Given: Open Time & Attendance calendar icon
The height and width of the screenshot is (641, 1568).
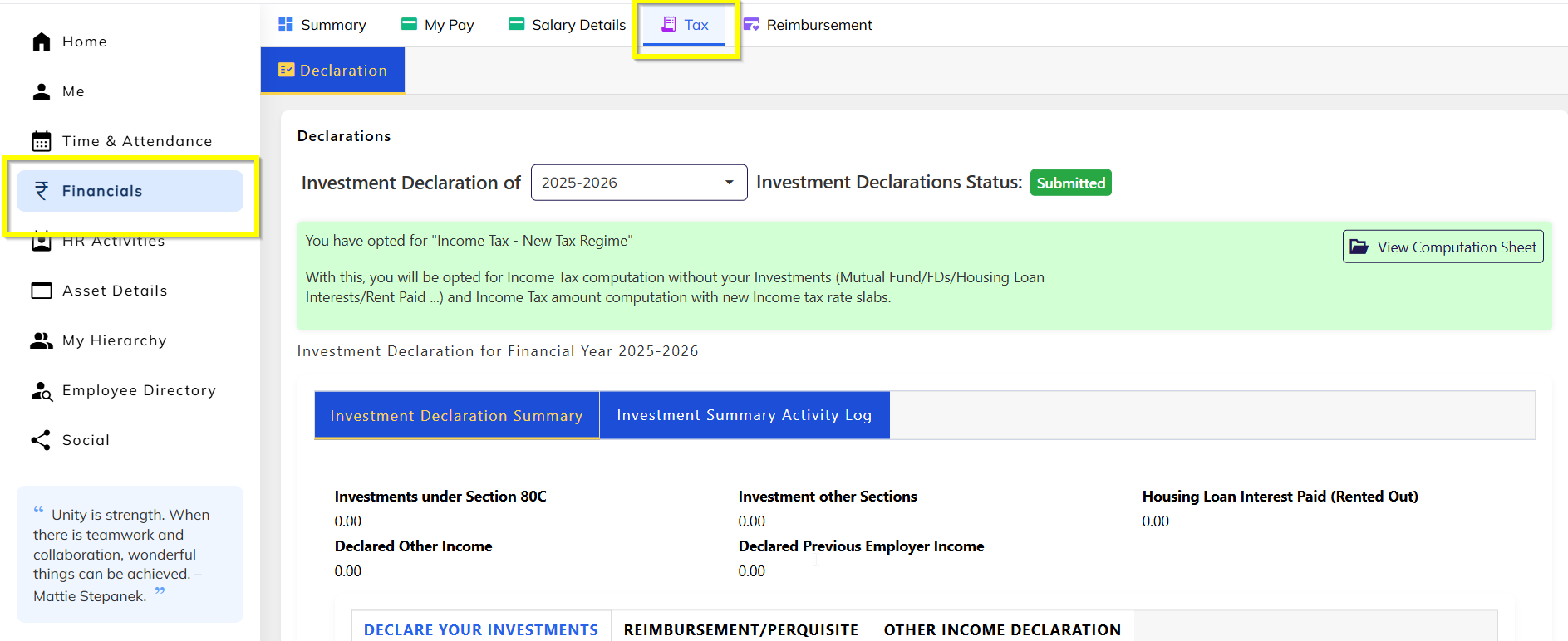Looking at the screenshot, I should tap(42, 141).
